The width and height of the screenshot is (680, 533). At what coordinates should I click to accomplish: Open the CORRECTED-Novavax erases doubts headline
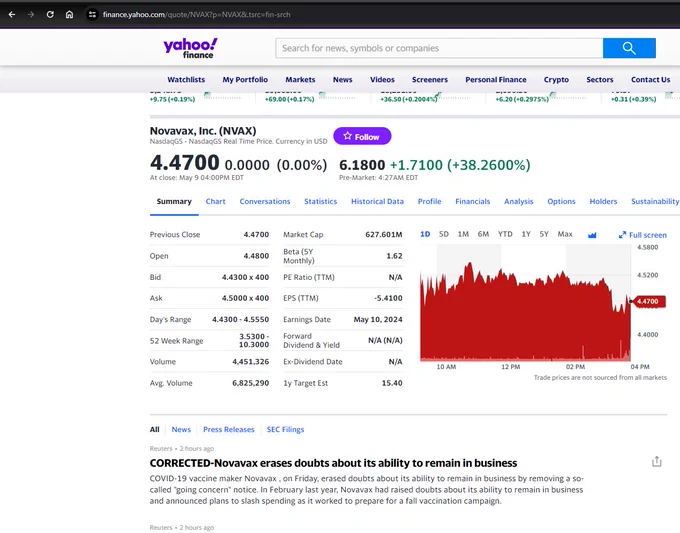pyautogui.click(x=333, y=463)
